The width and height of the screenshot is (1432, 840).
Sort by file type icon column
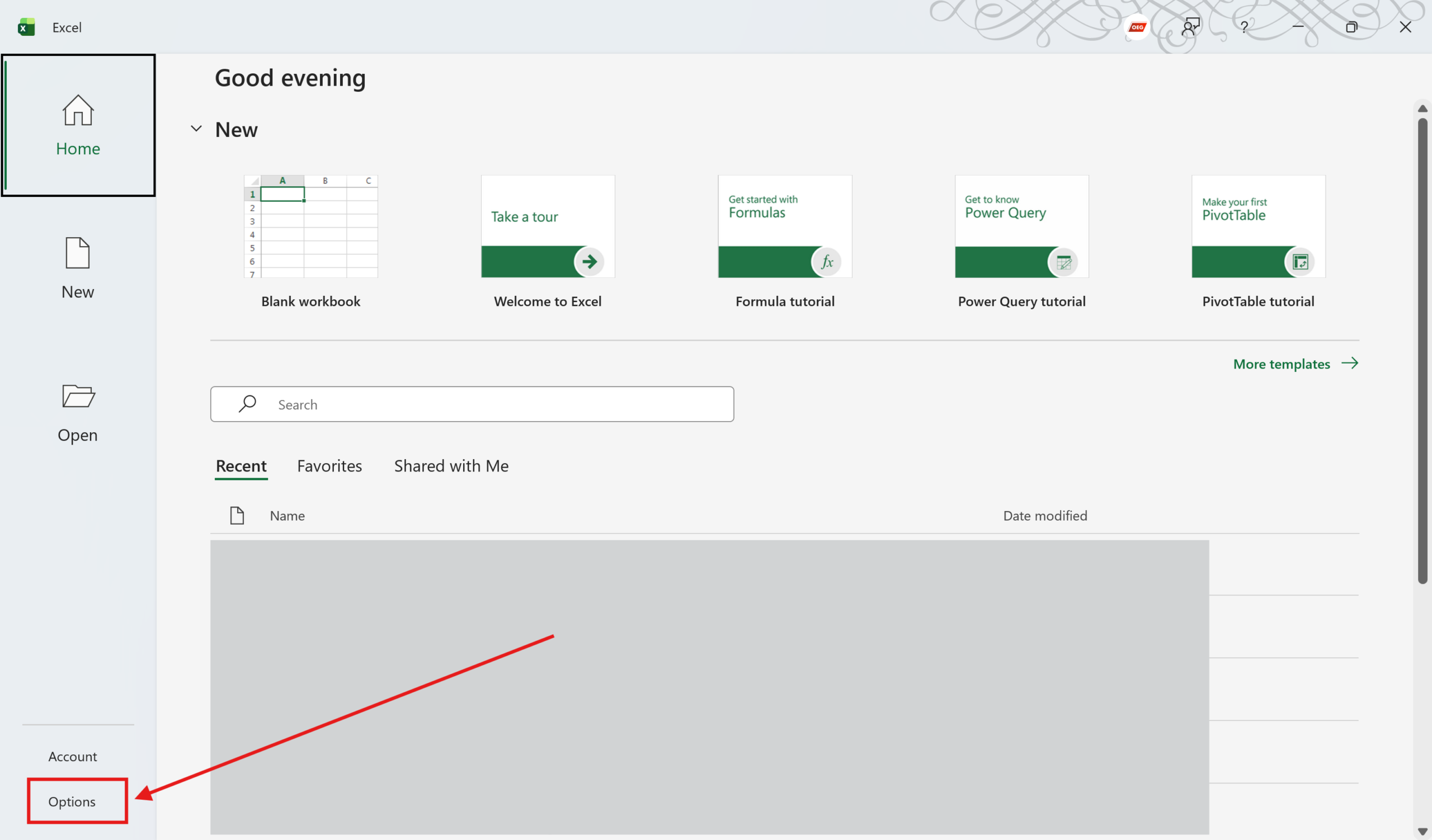tap(237, 516)
